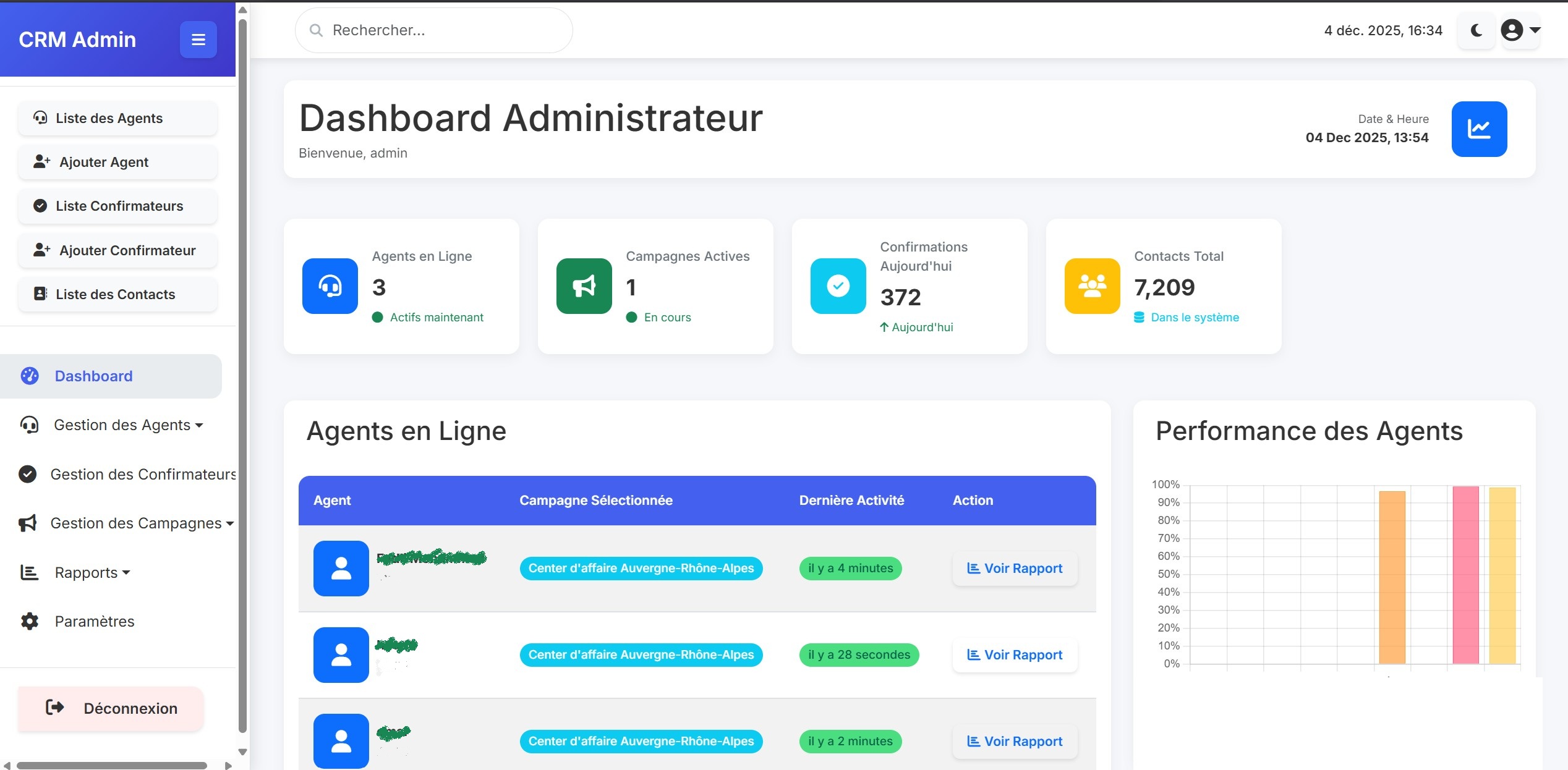Click the megaphone icon on Campagnes Actives card
The image size is (1568, 770).
tap(583, 286)
